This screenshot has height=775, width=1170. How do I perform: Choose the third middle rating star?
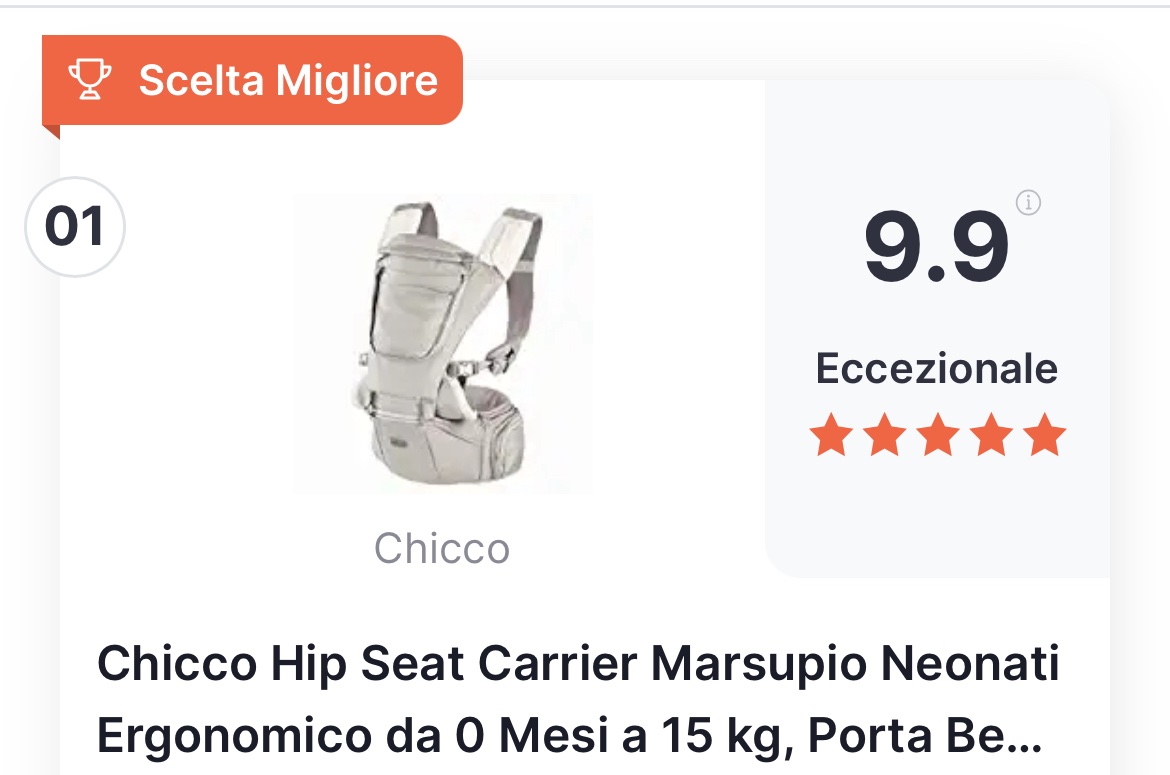(938, 434)
